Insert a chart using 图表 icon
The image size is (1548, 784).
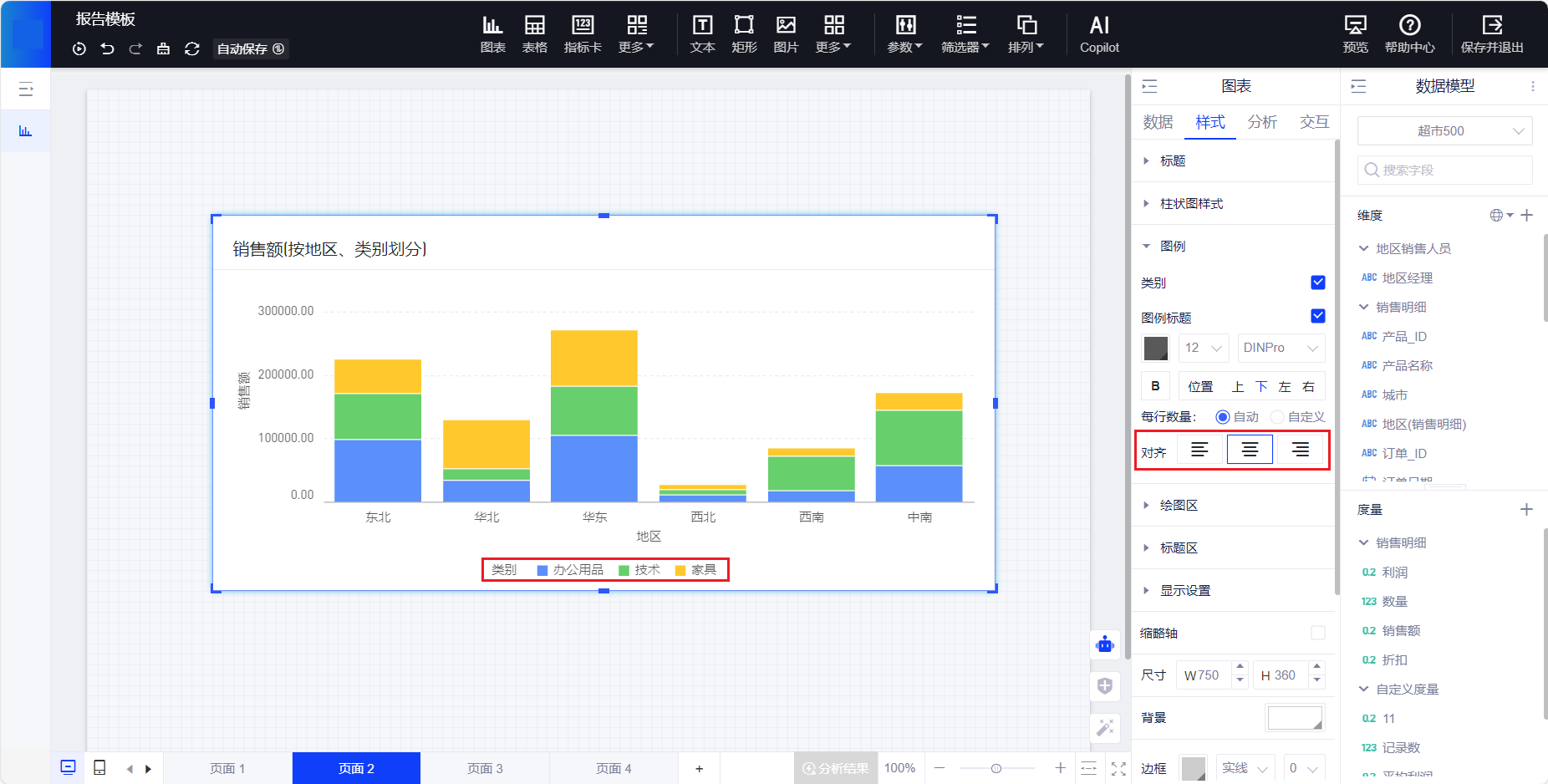coord(492,33)
